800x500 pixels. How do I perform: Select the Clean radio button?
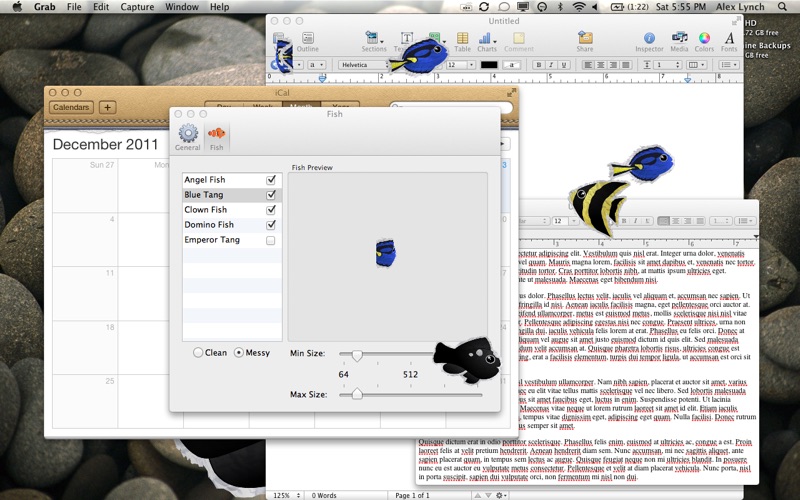(x=198, y=353)
